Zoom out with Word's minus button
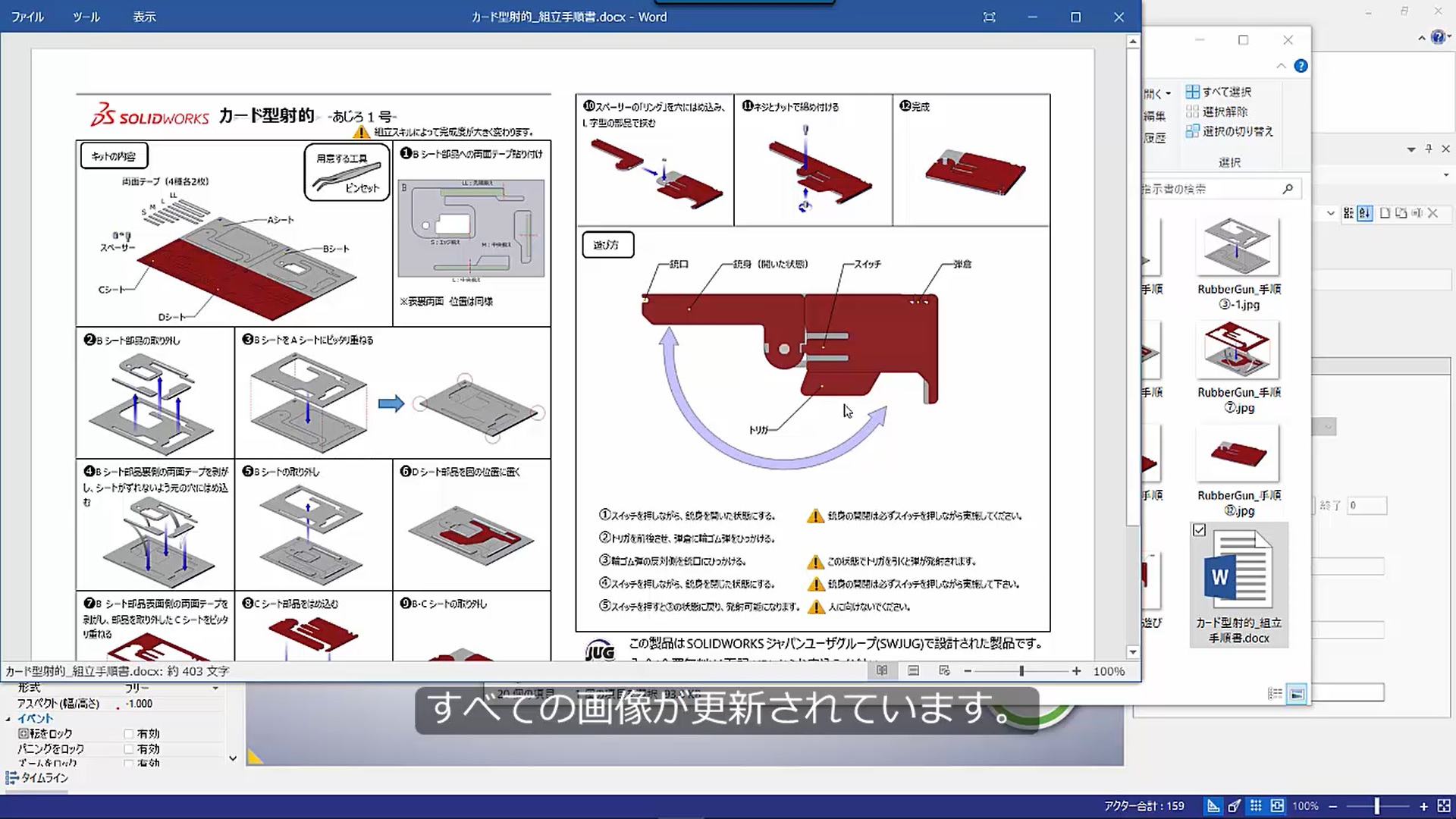Viewport: 1456px width, 819px height. pos(968,671)
